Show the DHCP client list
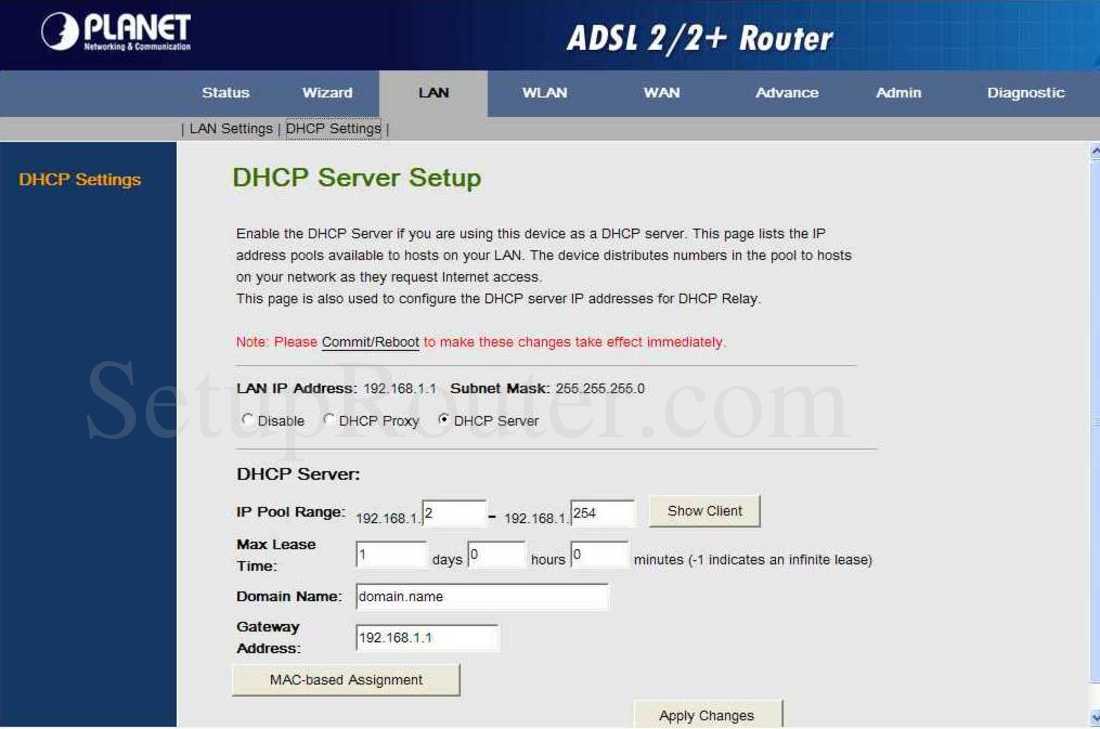Image resolution: width=1100 pixels, height=729 pixels. point(704,511)
